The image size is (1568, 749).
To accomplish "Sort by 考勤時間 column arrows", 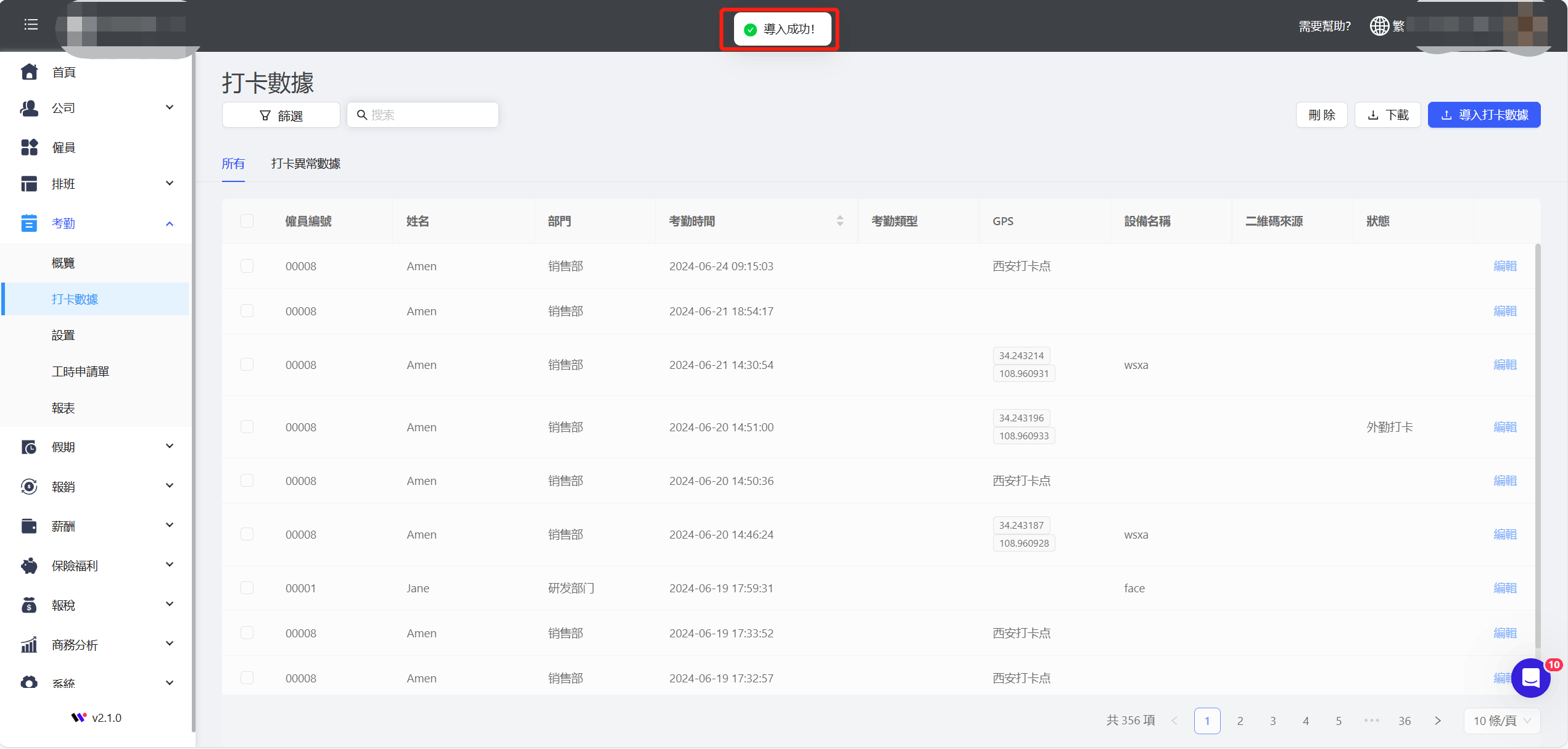I will [840, 221].
